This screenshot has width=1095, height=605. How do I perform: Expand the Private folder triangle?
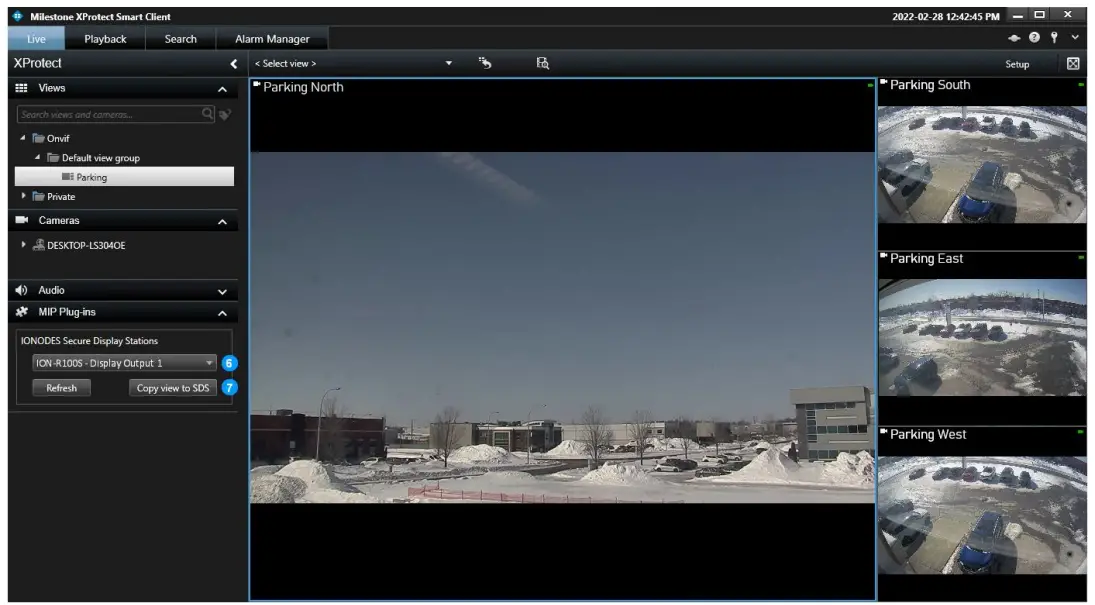24,196
